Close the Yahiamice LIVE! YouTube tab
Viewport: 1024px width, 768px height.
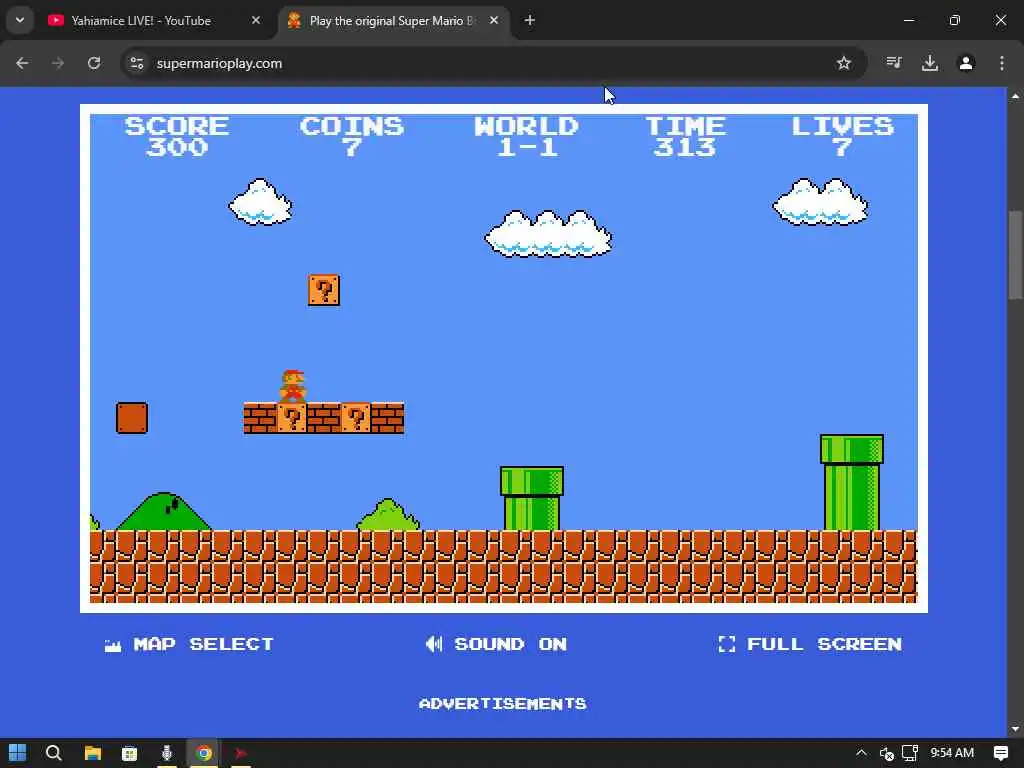[256, 20]
